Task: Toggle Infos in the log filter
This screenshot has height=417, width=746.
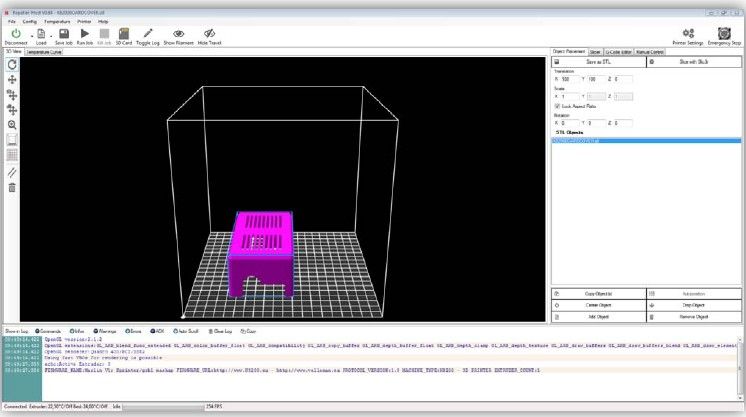Action: [77, 331]
